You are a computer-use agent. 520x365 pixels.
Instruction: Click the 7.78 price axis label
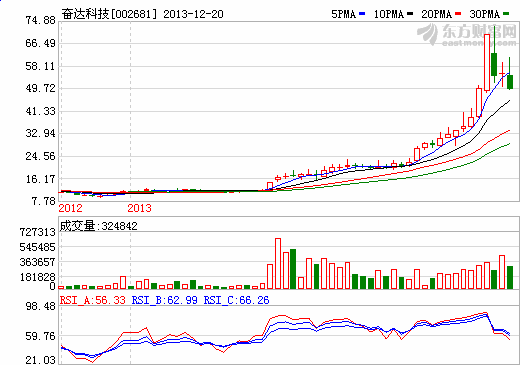click(x=44, y=201)
